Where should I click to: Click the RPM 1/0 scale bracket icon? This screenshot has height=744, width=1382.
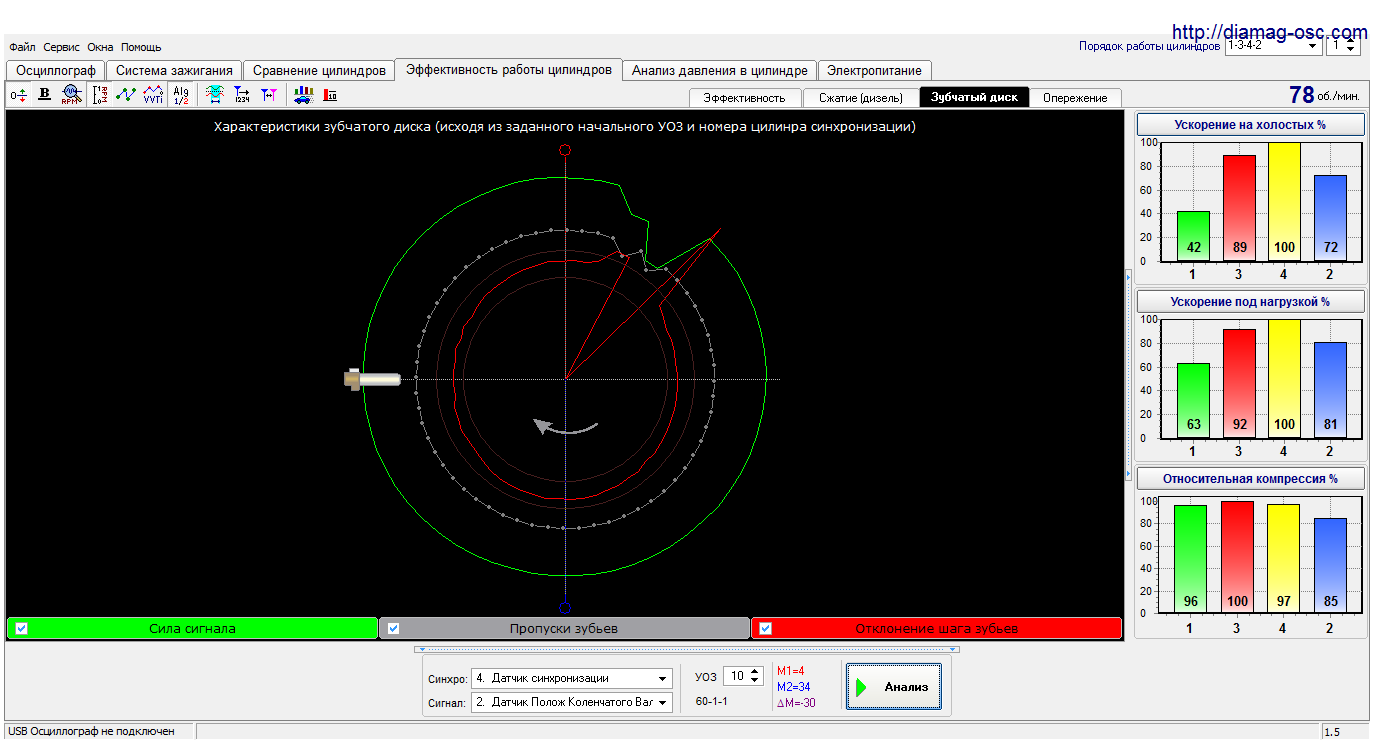tap(99, 95)
